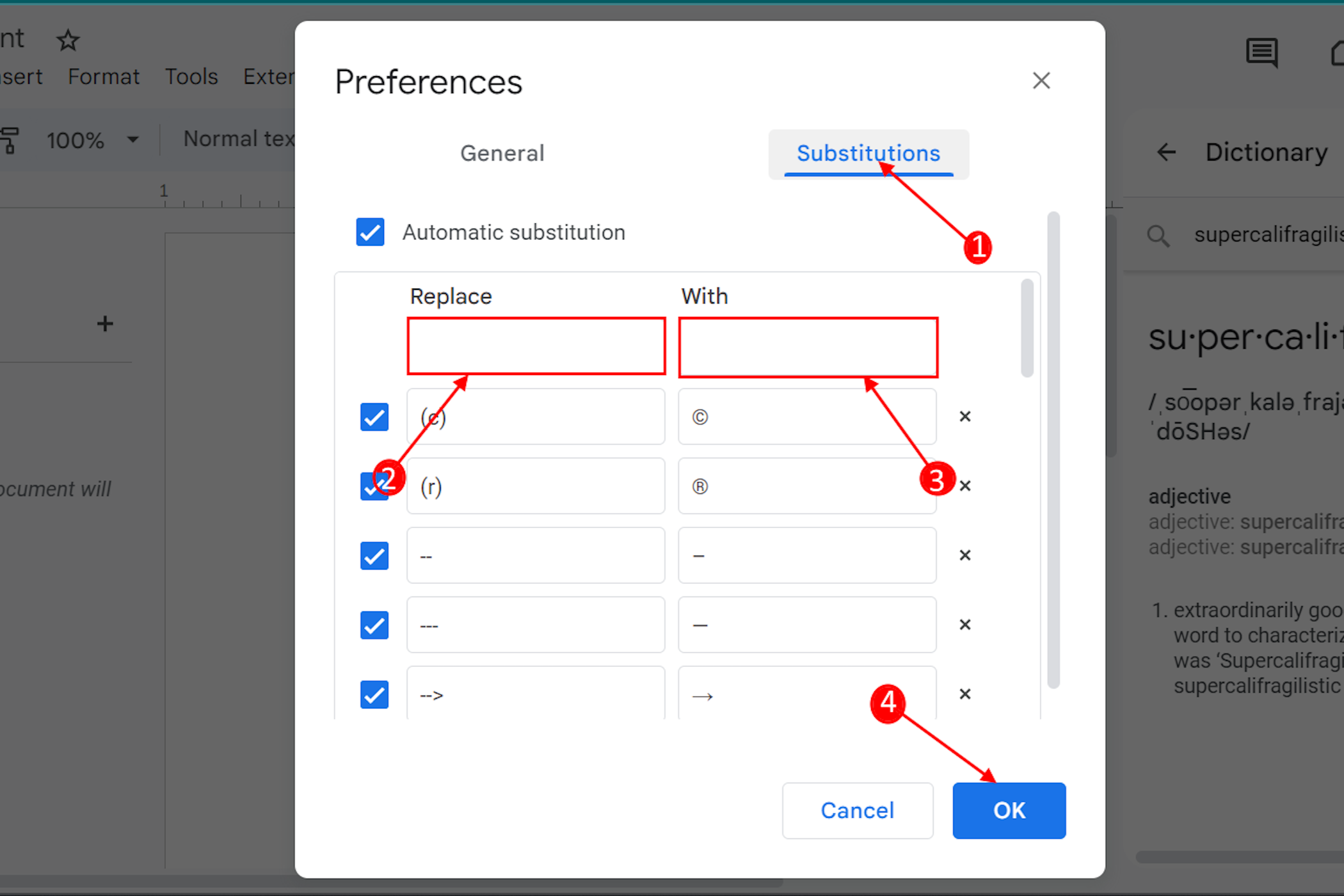Uncheck the -- dash substitution checkbox
This screenshot has width=1344, height=896.
(374, 556)
